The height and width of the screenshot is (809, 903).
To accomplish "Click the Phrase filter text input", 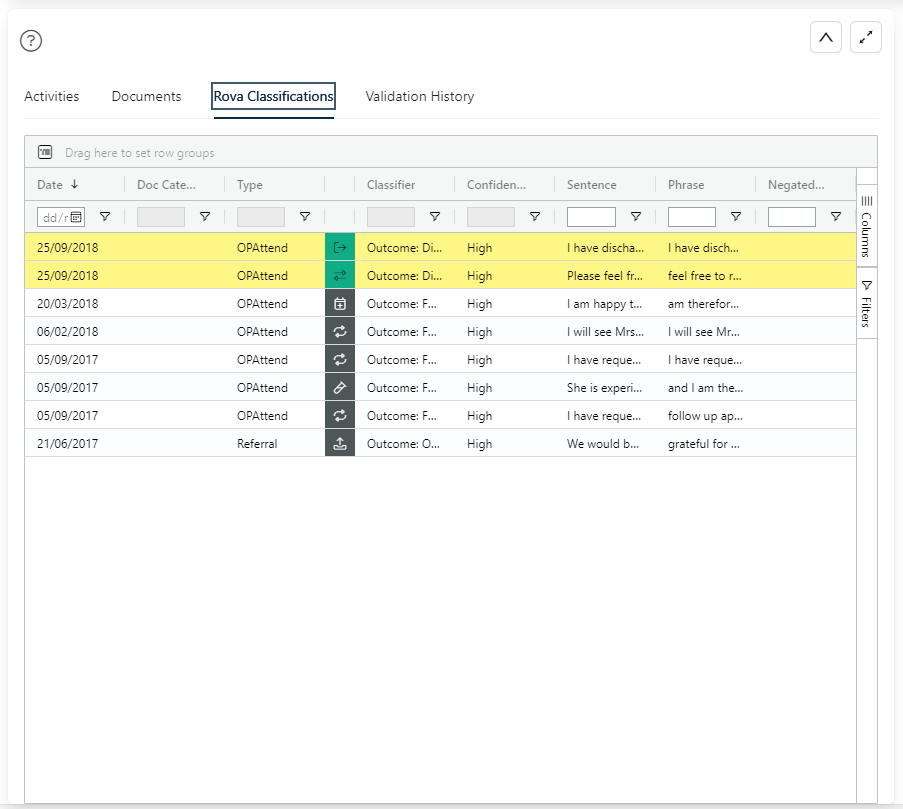I will pyautogui.click(x=691, y=217).
